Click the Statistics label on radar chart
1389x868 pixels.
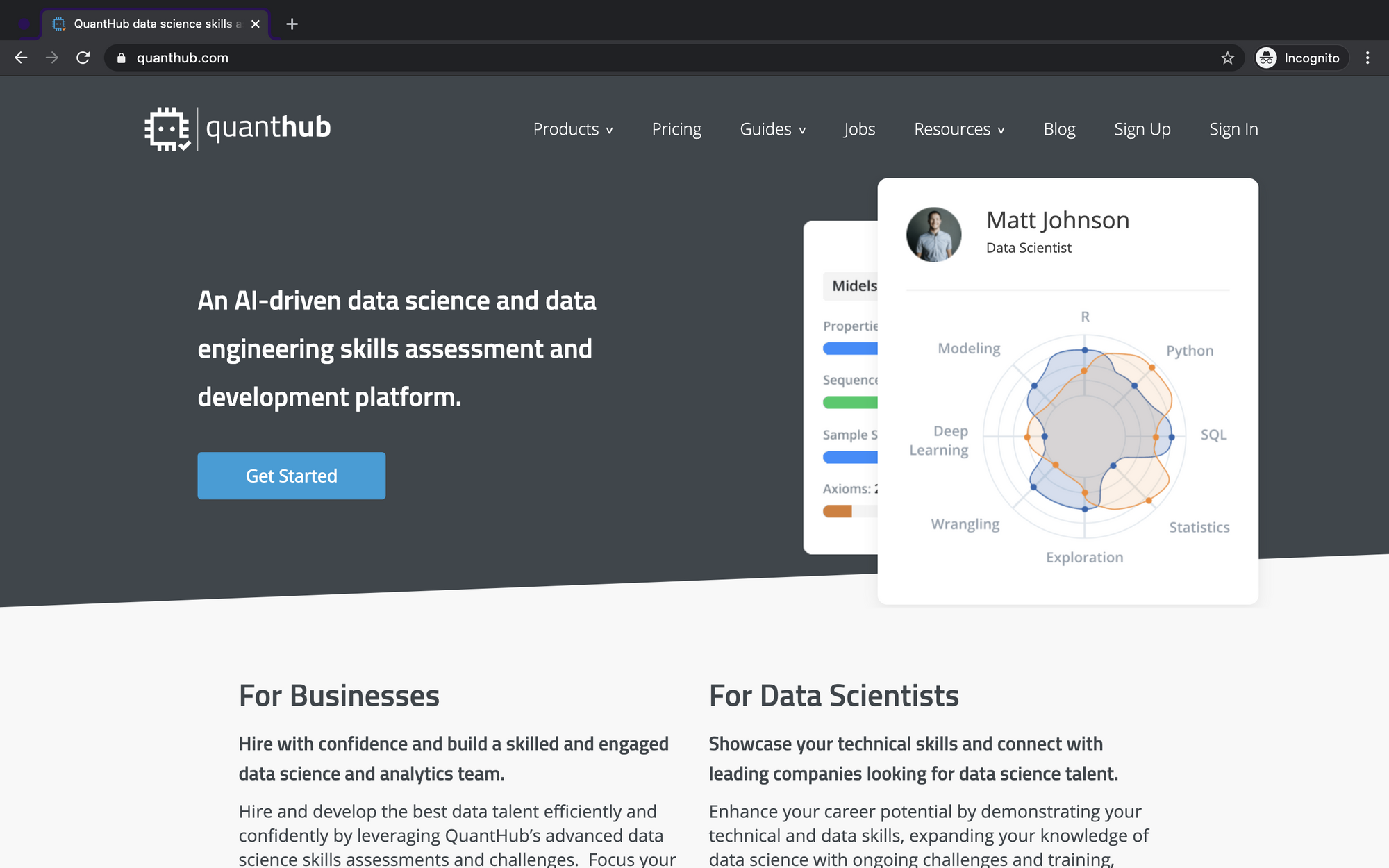1199,527
